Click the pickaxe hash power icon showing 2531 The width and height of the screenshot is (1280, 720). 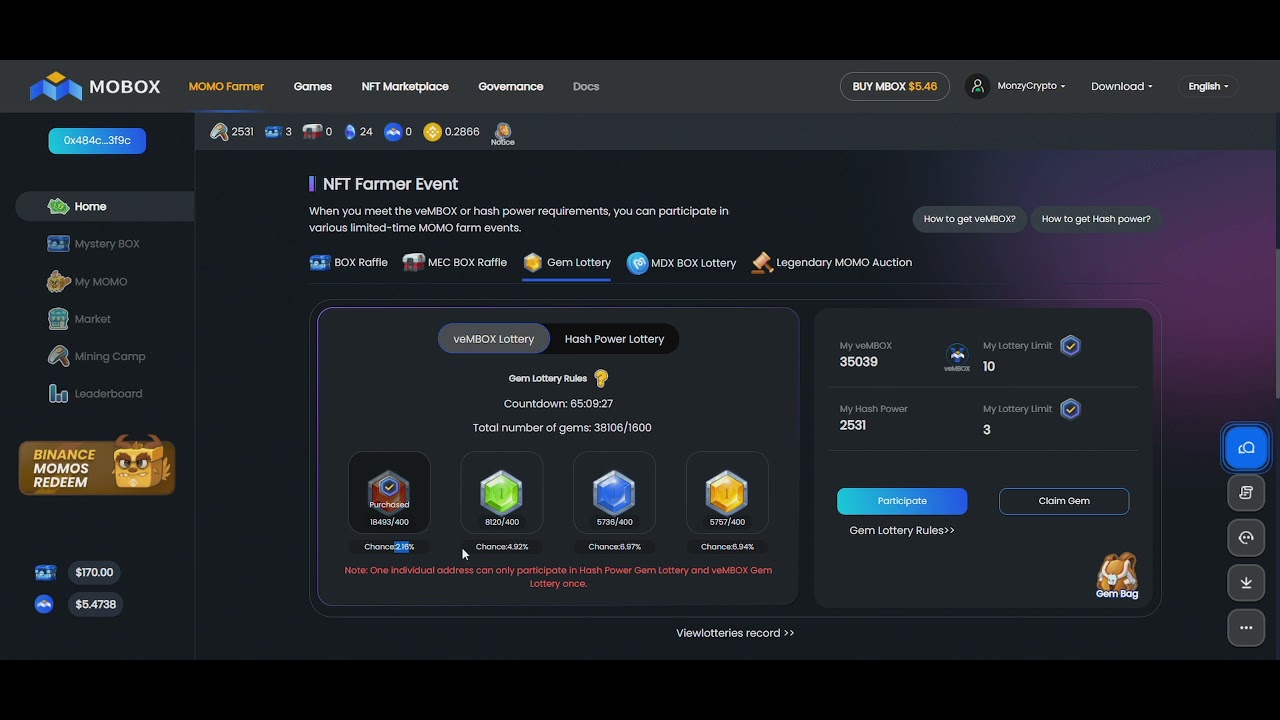pos(219,132)
